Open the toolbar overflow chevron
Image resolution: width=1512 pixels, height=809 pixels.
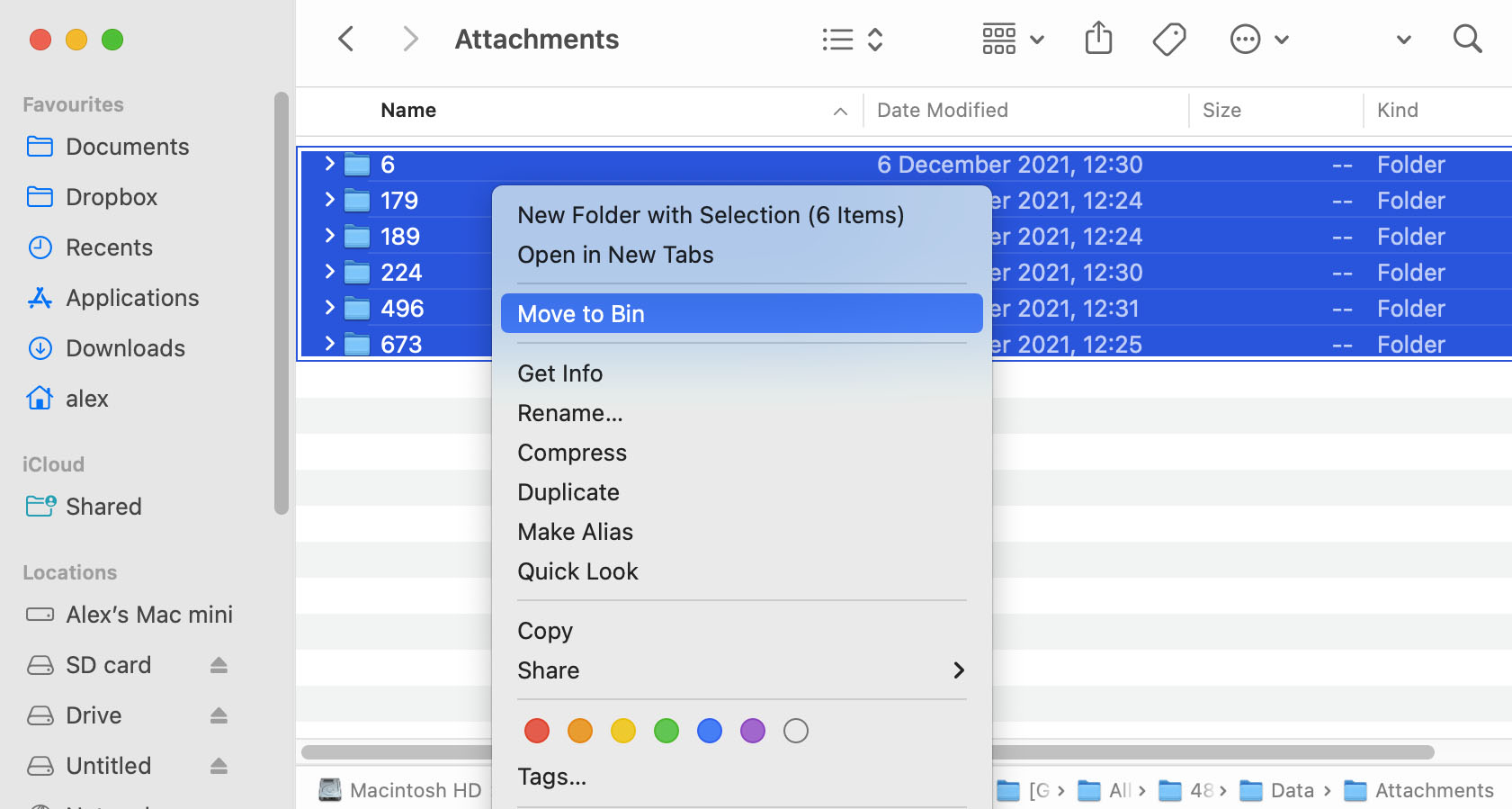[x=1403, y=40]
